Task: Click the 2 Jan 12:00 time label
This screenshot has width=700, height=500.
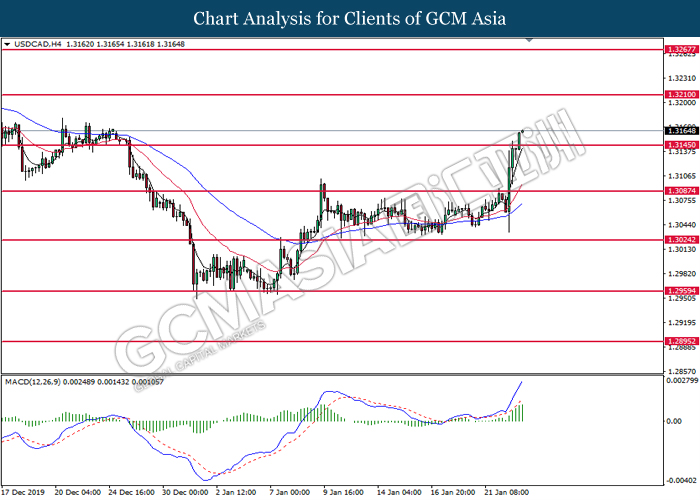Action: click(x=236, y=492)
